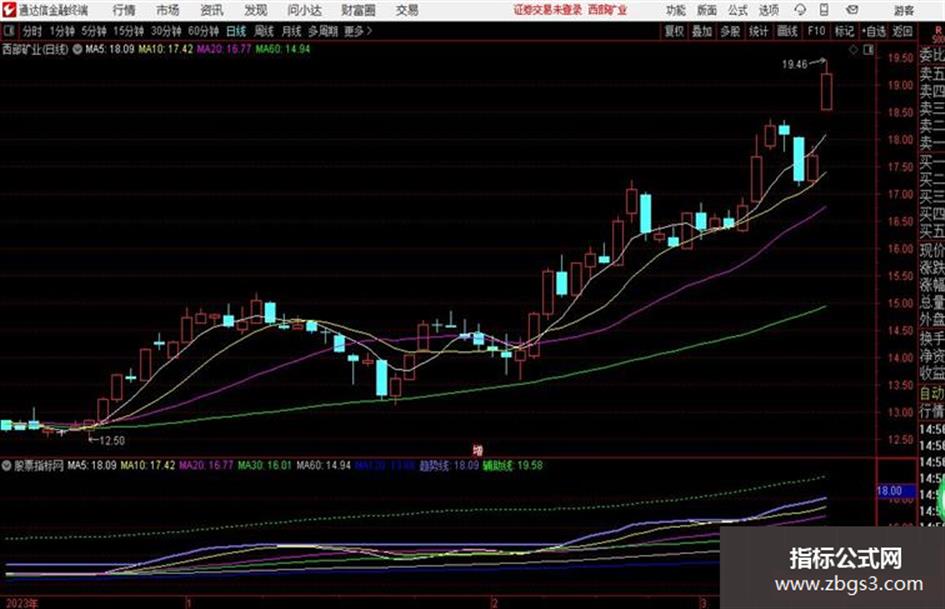Image resolution: width=945 pixels, height=609 pixels.
Task: Click the MA30: 16.01 sub-chart label
Action: click(265, 465)
